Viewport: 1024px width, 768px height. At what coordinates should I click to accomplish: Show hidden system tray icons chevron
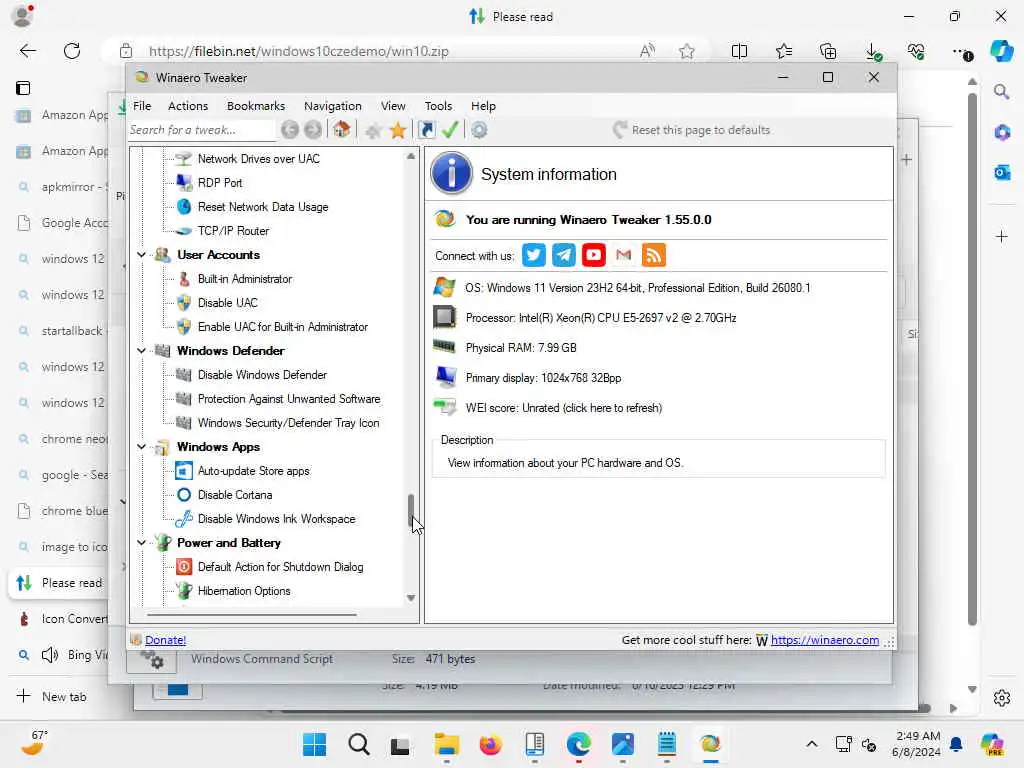pyautogui.click(x=811, y=744)
